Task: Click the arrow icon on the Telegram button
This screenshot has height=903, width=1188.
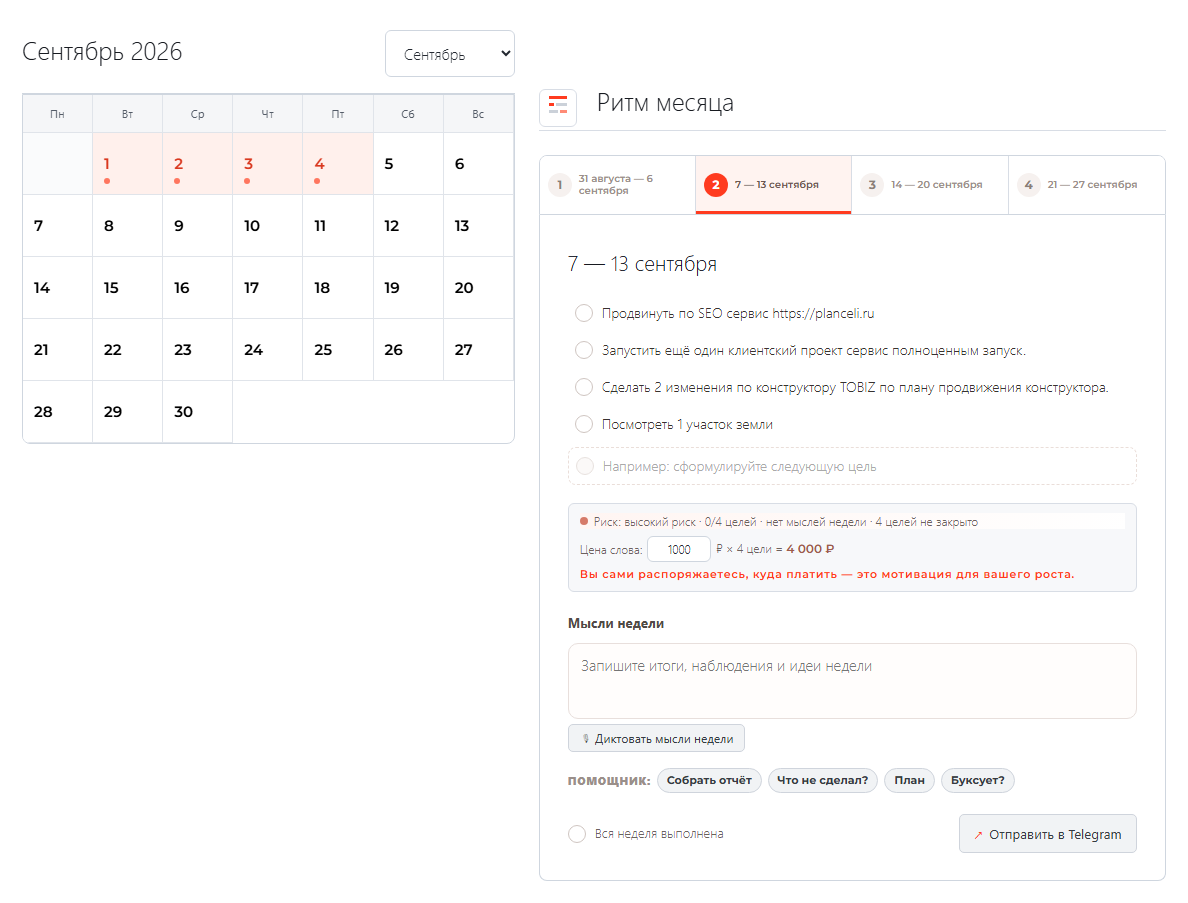Action: pos(978,835)
